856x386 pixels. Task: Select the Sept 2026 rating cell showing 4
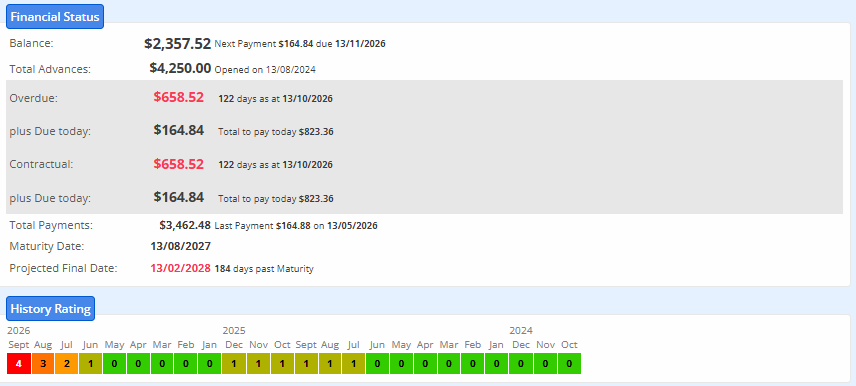[19, 364]
